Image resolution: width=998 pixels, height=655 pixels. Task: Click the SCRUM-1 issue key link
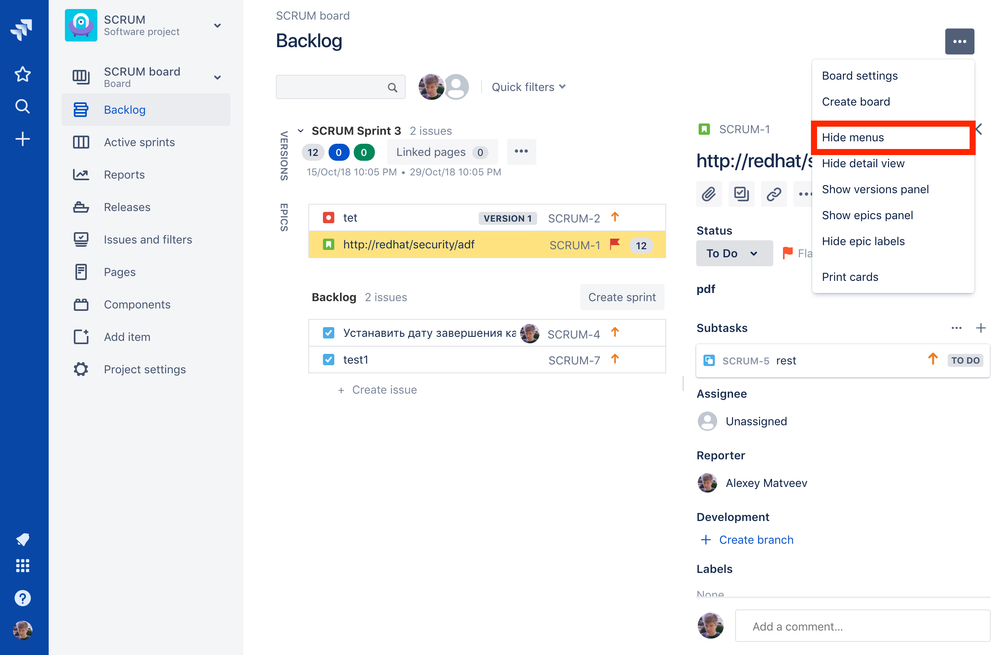coord(744,129)
